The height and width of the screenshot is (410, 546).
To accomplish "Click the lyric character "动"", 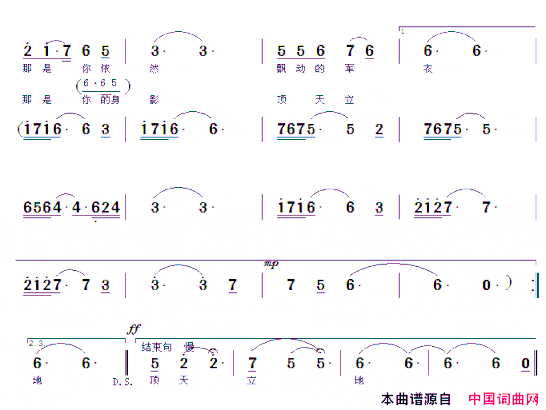I will [x=301, y=68].
